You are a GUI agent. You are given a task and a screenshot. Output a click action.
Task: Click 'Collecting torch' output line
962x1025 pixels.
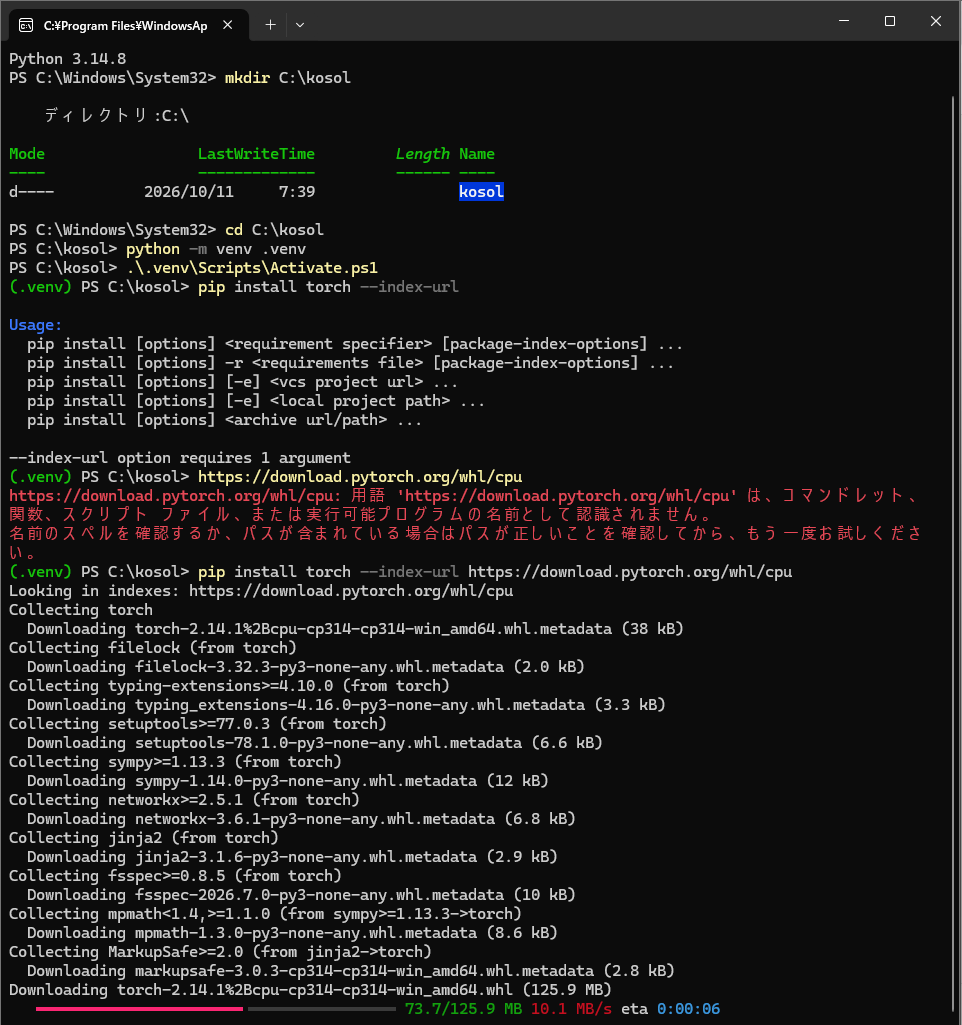pos(81,610)
